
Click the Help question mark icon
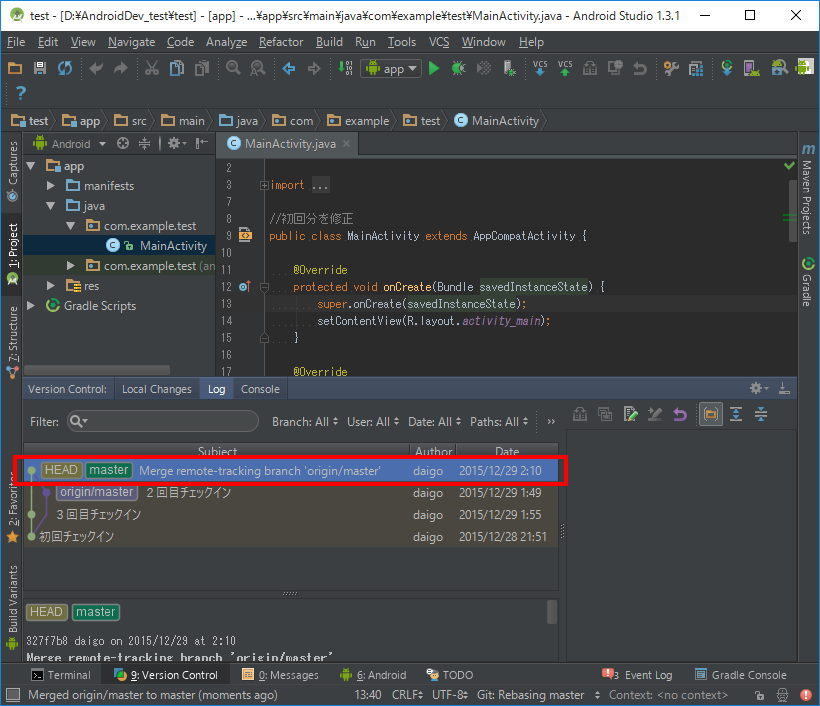(20, 93)
